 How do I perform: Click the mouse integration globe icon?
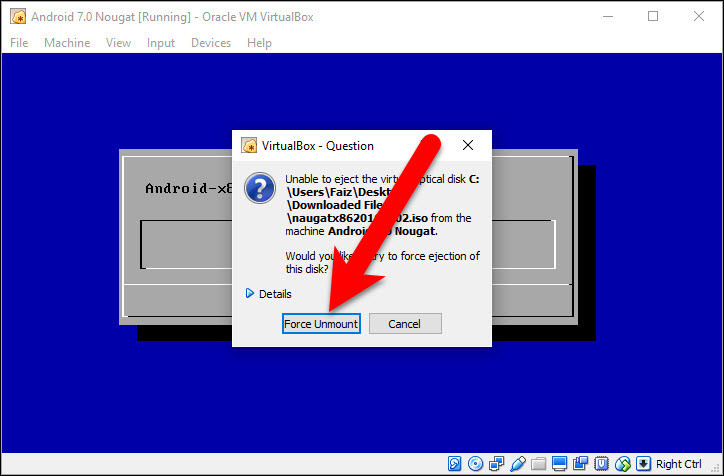(x=622, y=464)
